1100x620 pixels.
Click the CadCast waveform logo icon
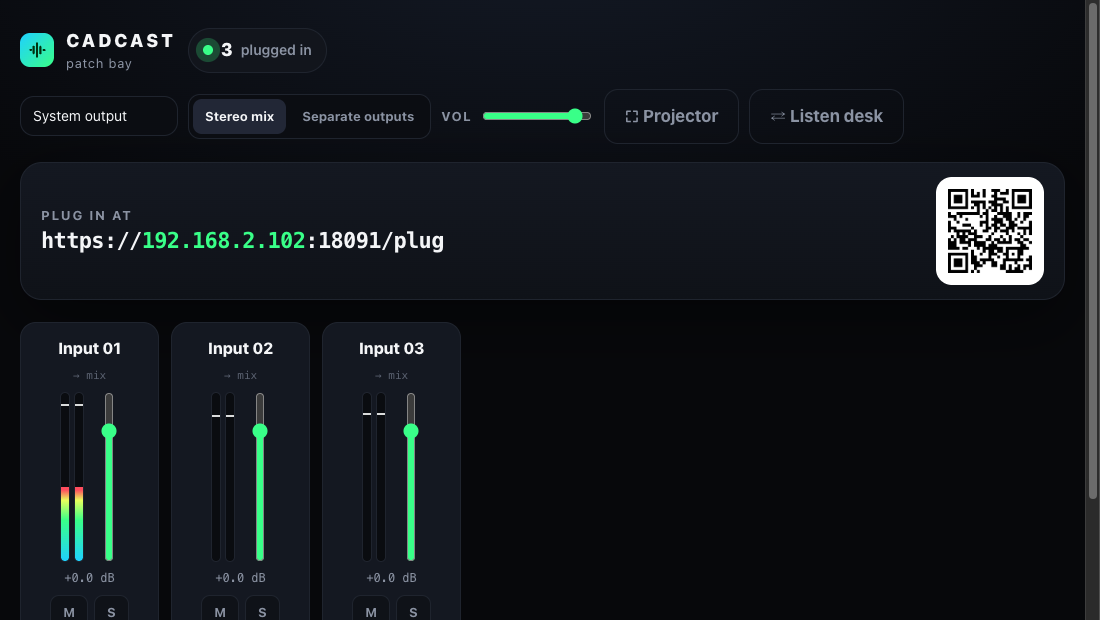click(x=37, y=50)
